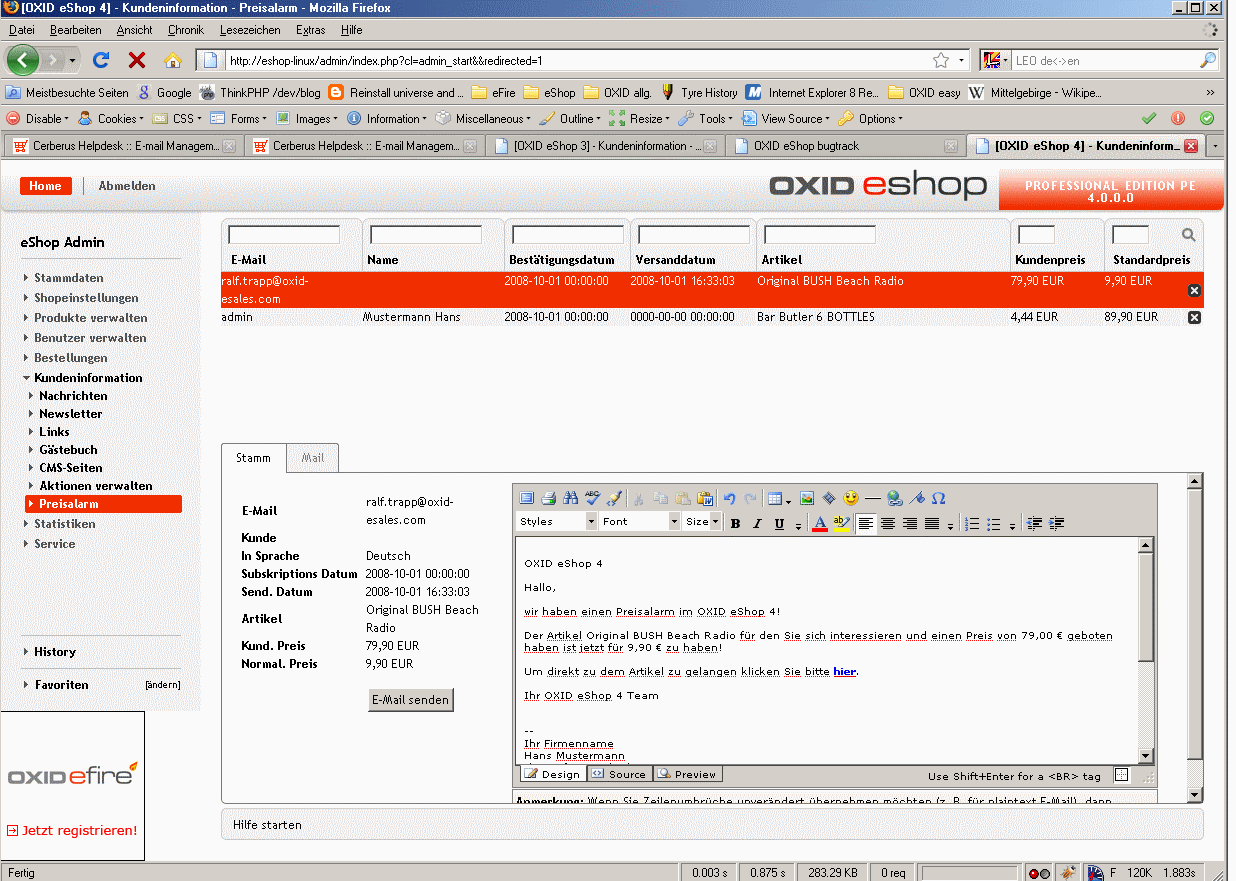Click the ändern link next to Favoriten
The image size is (1236, 881).
[163, 685]
